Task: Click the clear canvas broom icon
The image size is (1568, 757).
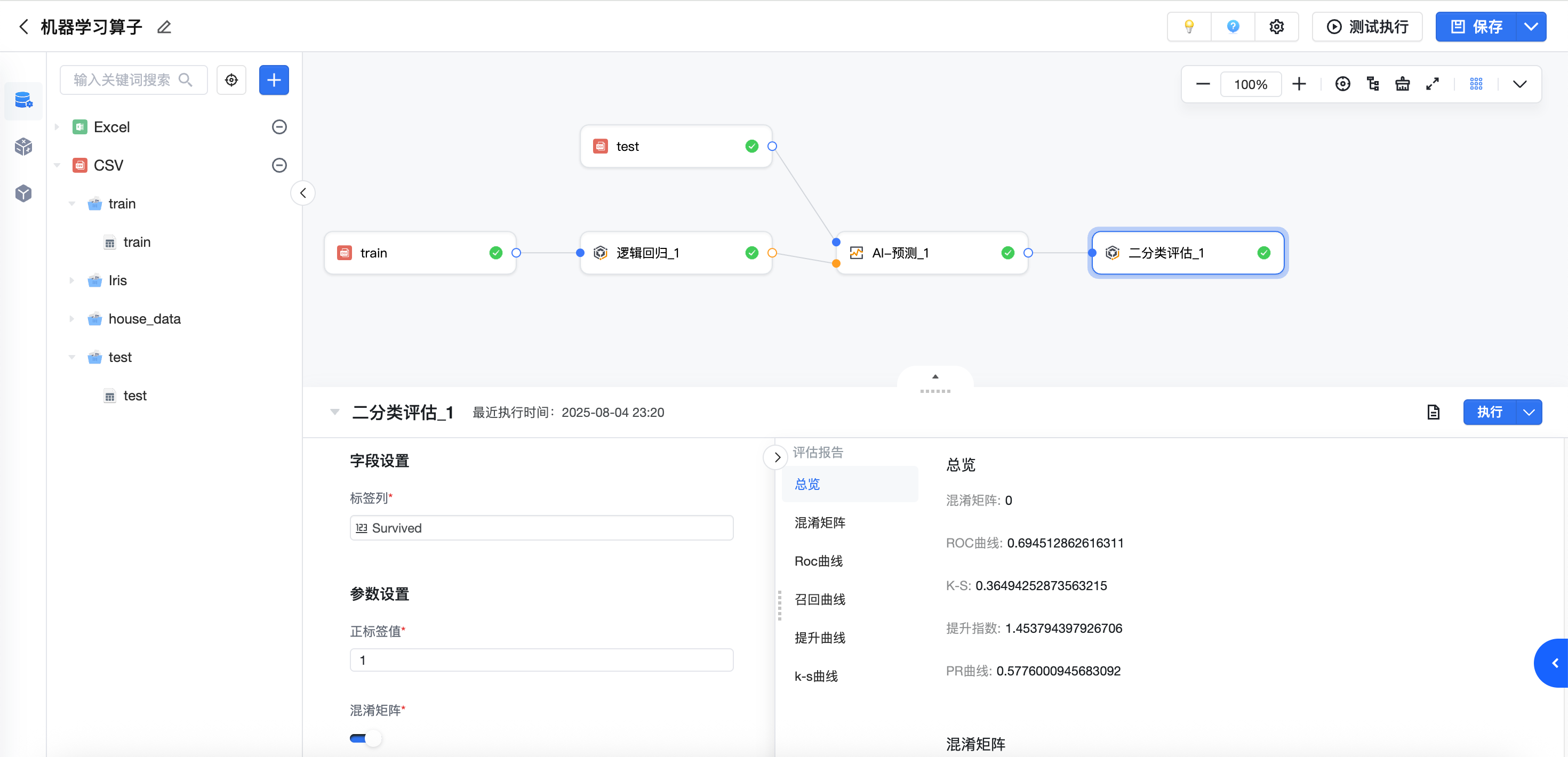Action: 1403,84
